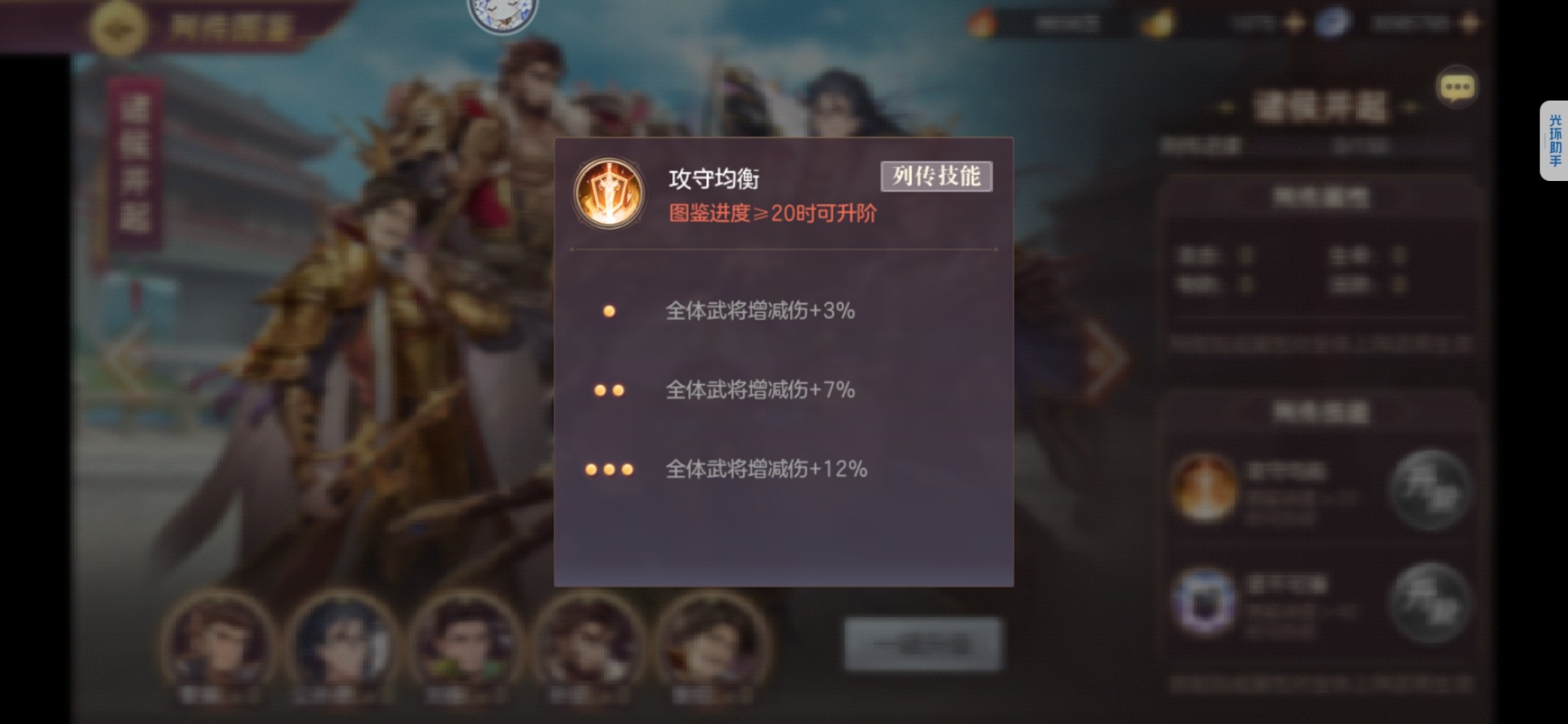The width and height of the screenshot is (1568, 724).
Task: Click the purple skill icon in right panel
Action: pyautogui.click(x=1204, y=601)
